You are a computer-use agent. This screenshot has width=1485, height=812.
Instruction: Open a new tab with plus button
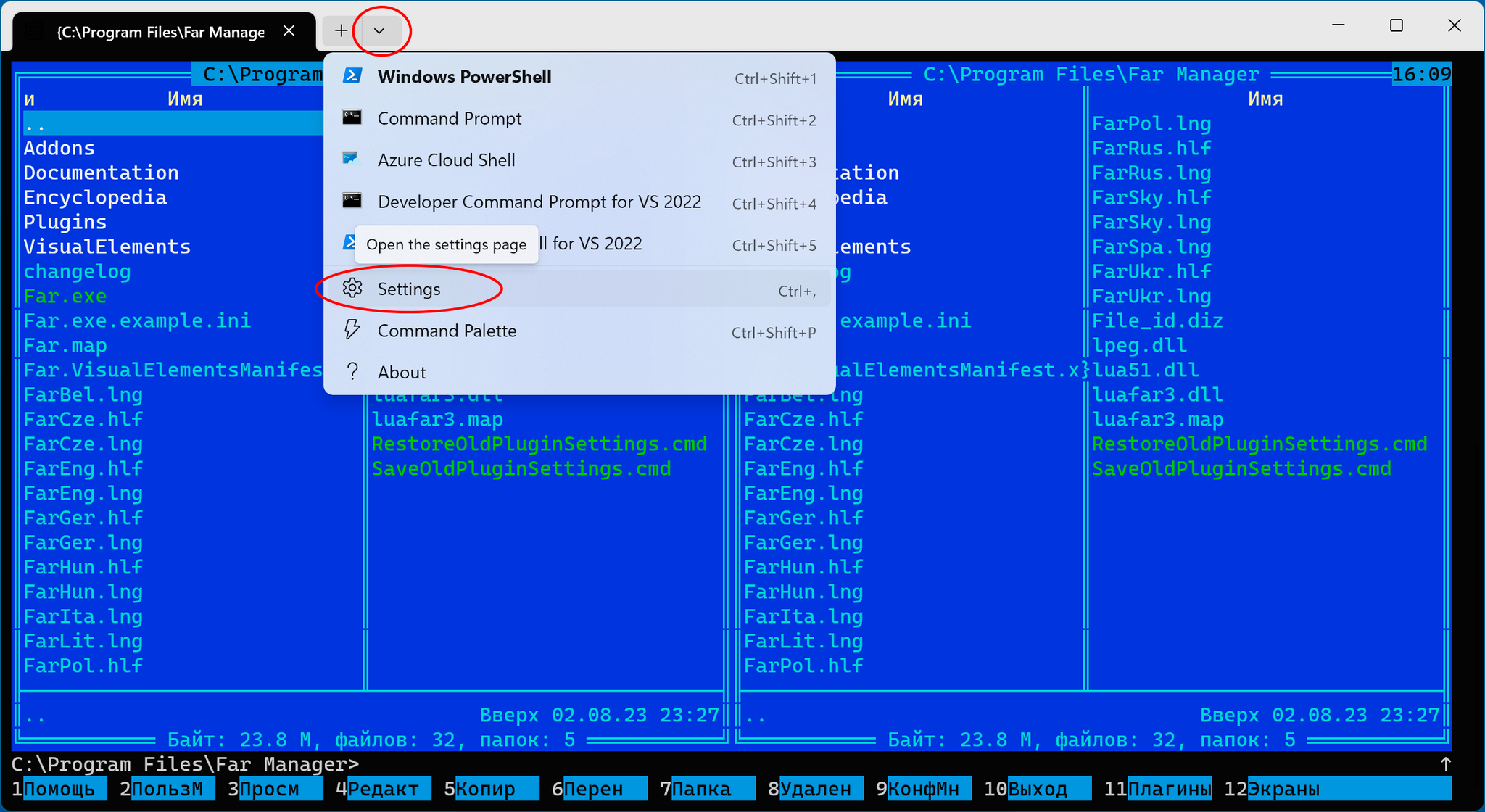point(341,30)
